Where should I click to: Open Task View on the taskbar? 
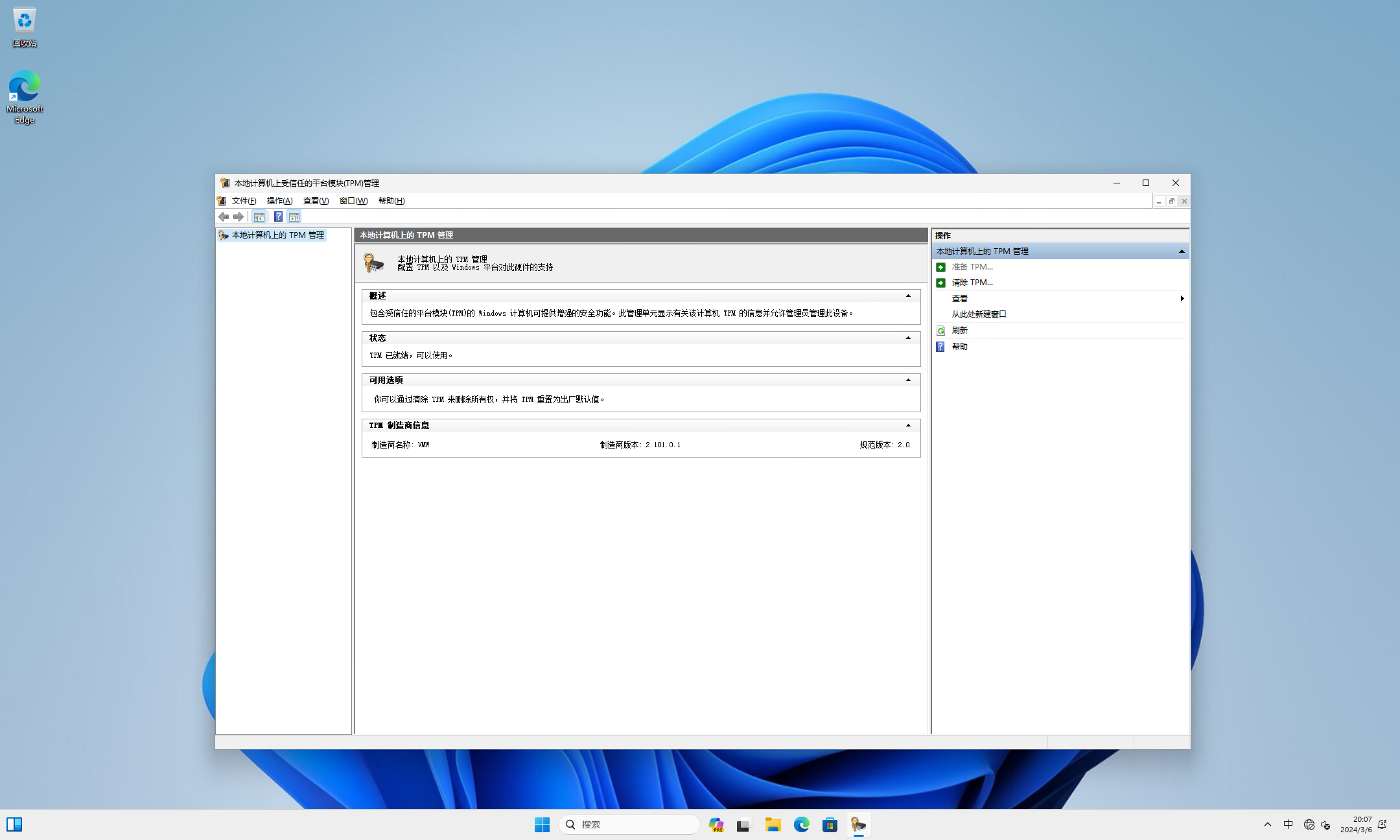(743, 824)
